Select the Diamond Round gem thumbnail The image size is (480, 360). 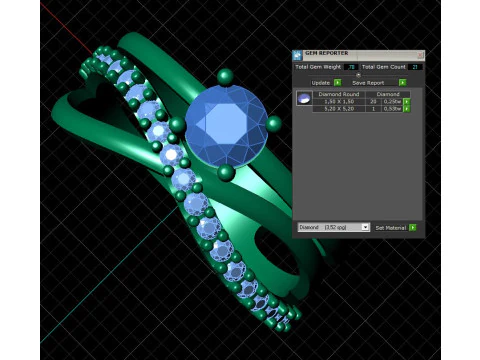[304, 98]
